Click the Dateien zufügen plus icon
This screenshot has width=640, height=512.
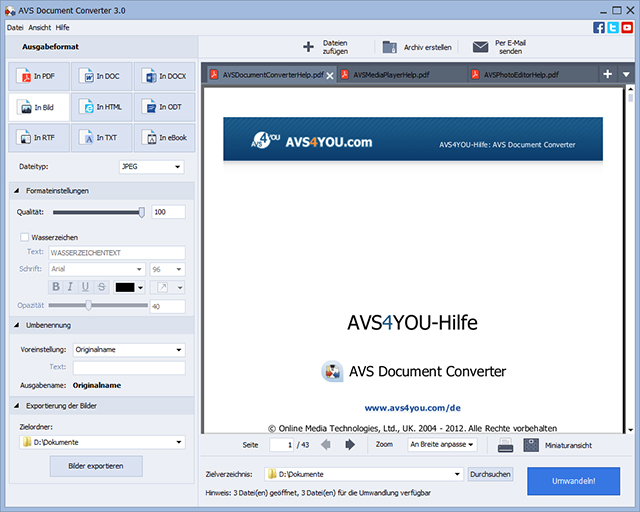tap(309, 47)
